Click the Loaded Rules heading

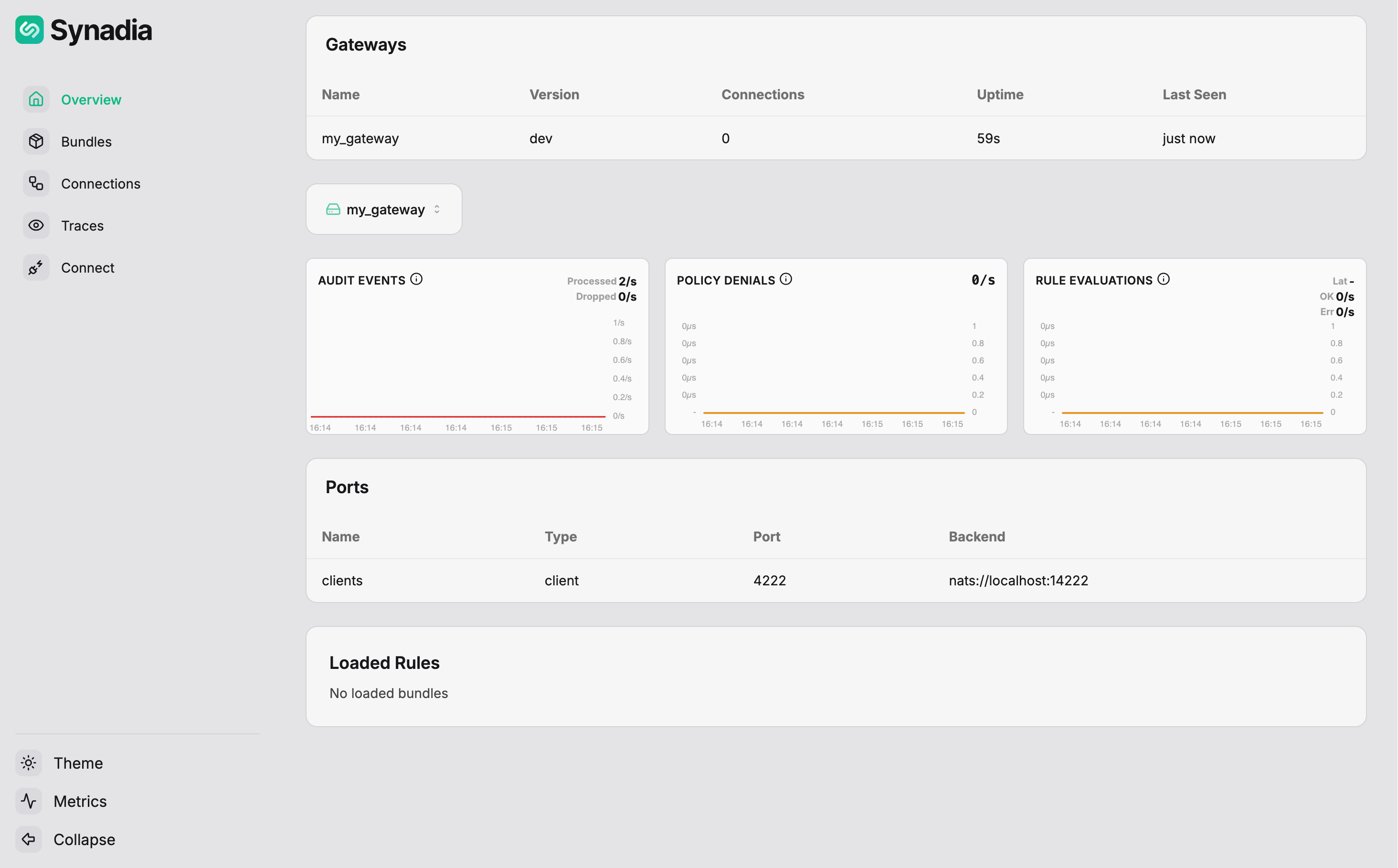(x=385, y=663)
